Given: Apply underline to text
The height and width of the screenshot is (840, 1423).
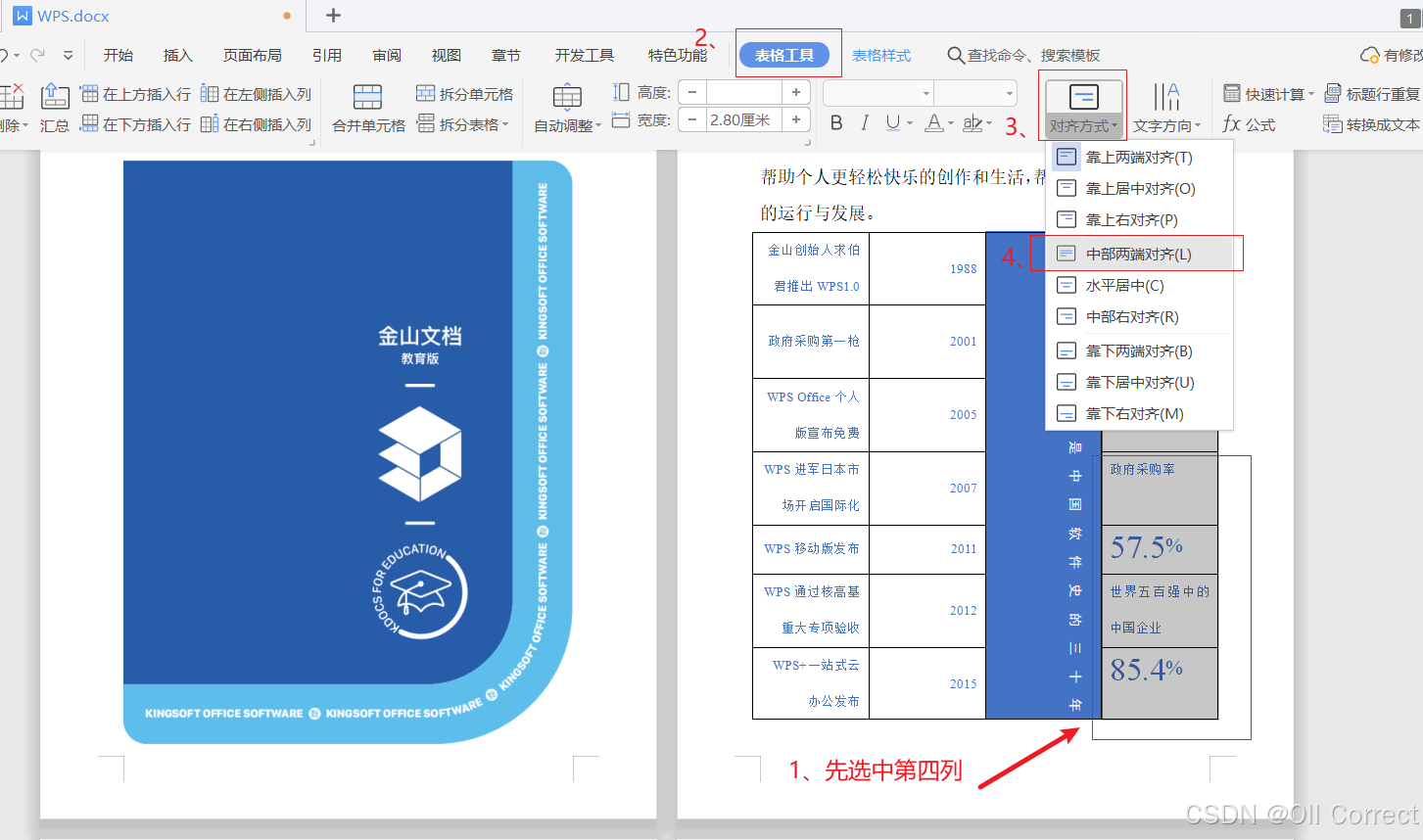Looking at the screenshot, I should point(892,122).
